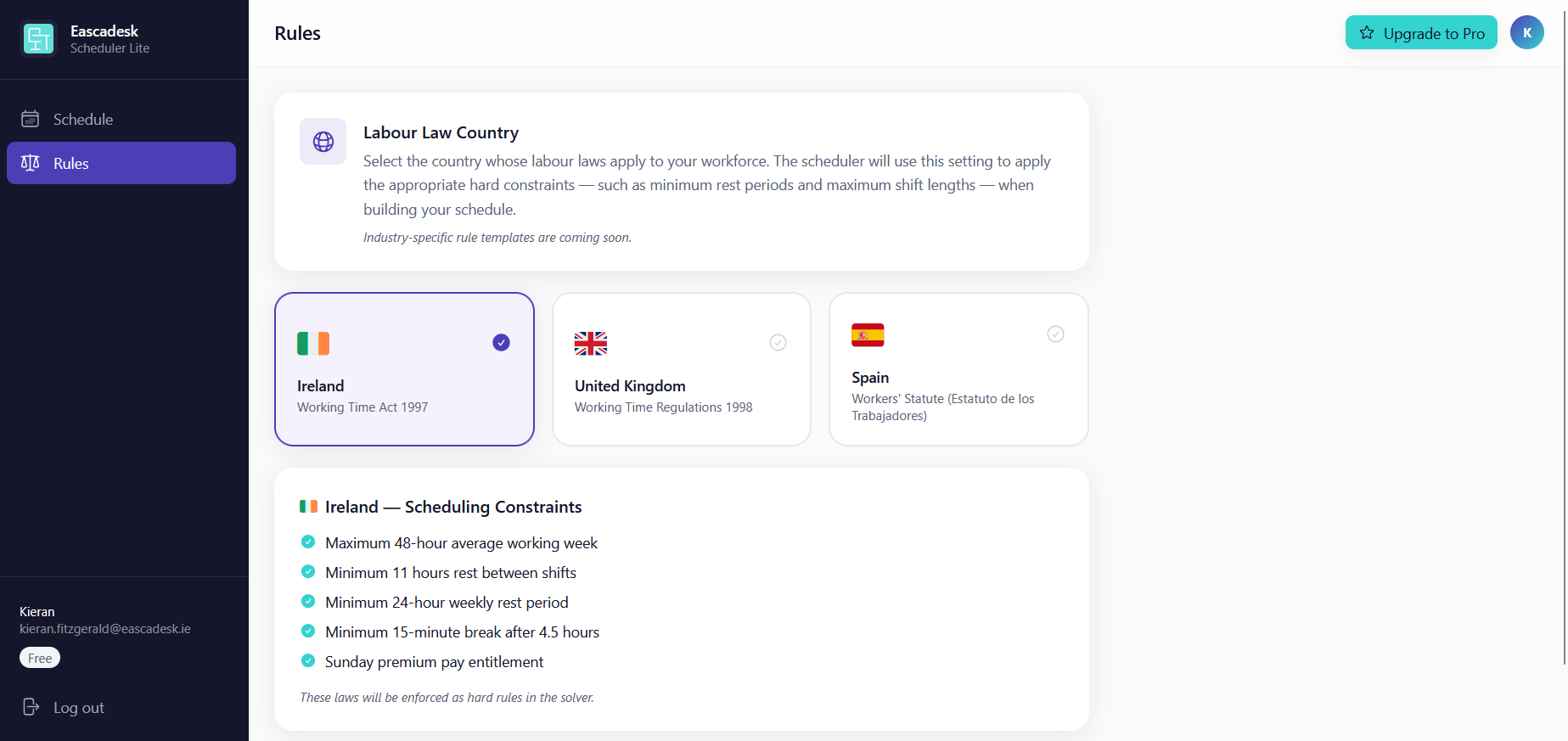Click the Ireland flag in country card
The height and width of the screenshot is (741, 1568).
point(313,344)
